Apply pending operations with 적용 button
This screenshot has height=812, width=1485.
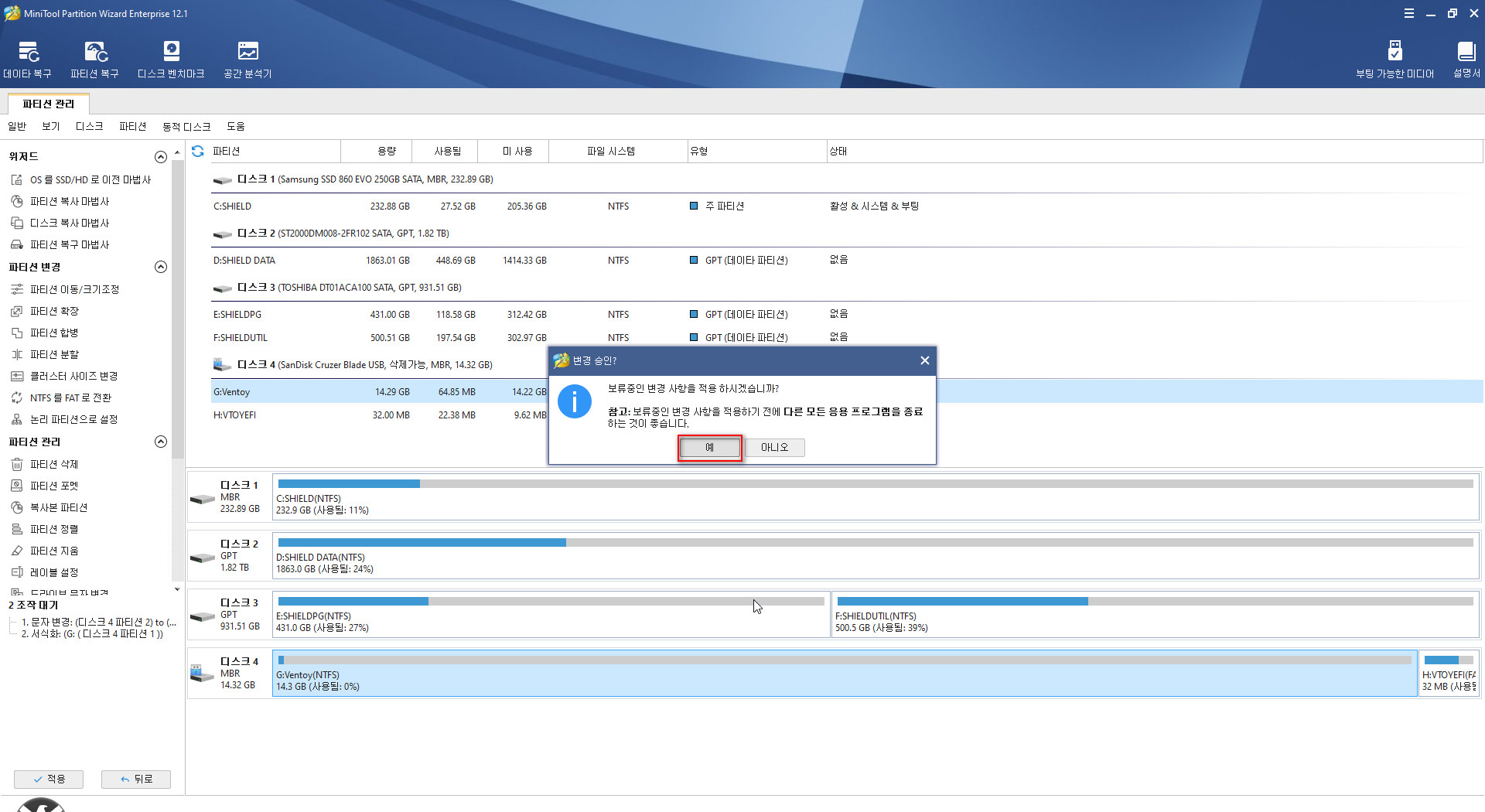click(49, 779)
